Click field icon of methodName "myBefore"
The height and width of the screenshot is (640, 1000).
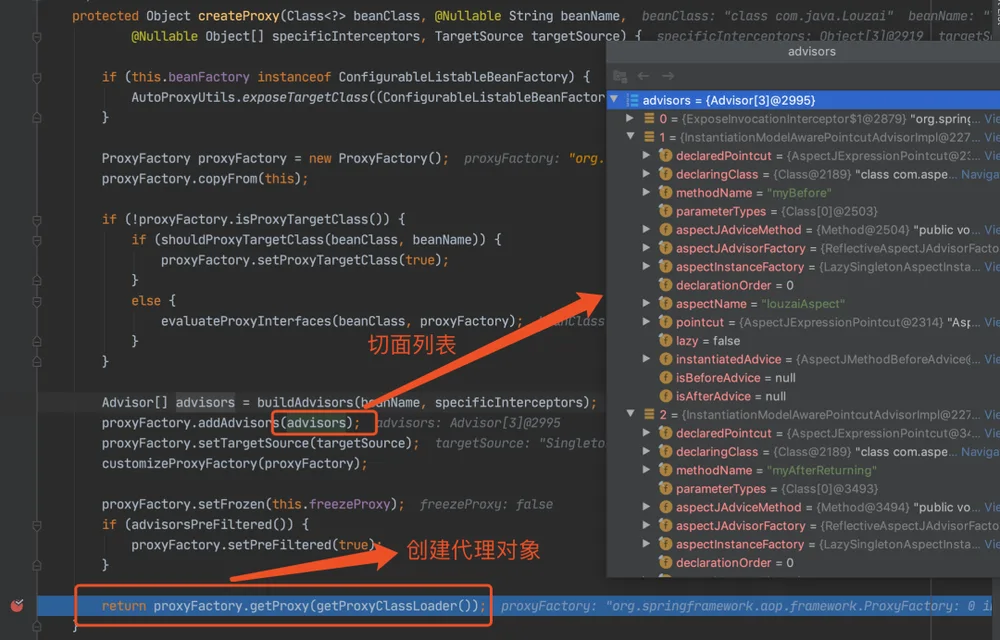point(665,193)
